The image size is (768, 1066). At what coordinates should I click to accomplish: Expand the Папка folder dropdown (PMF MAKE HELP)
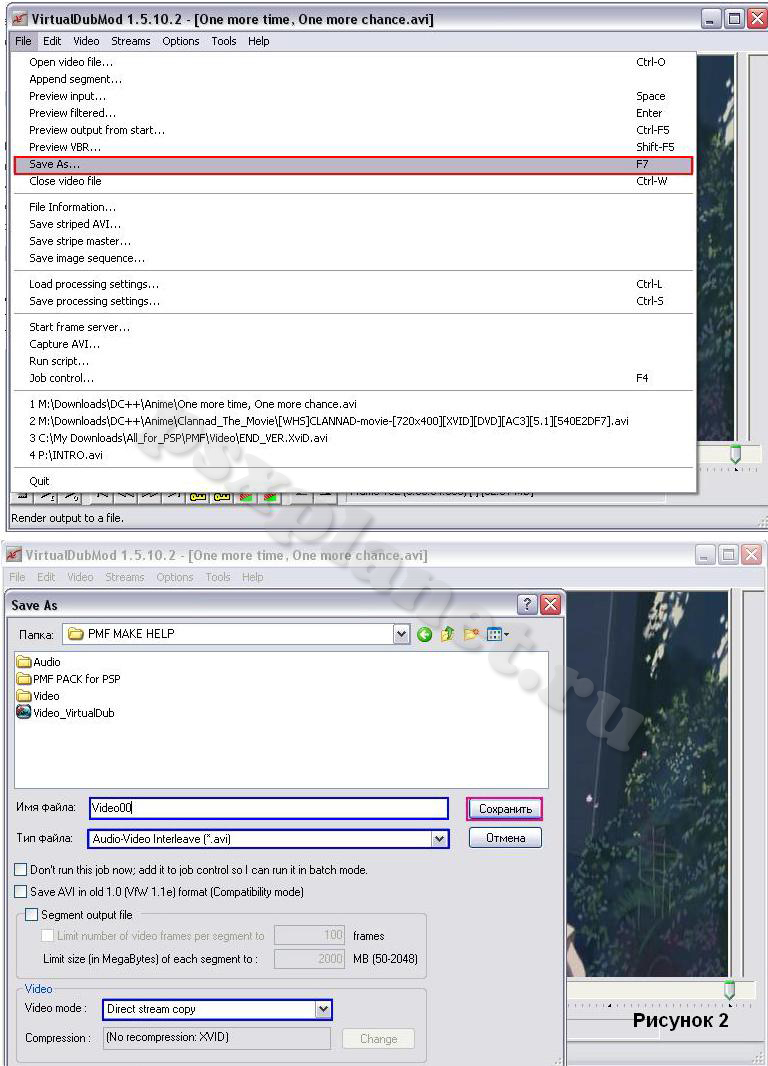[x=402, y=634]
